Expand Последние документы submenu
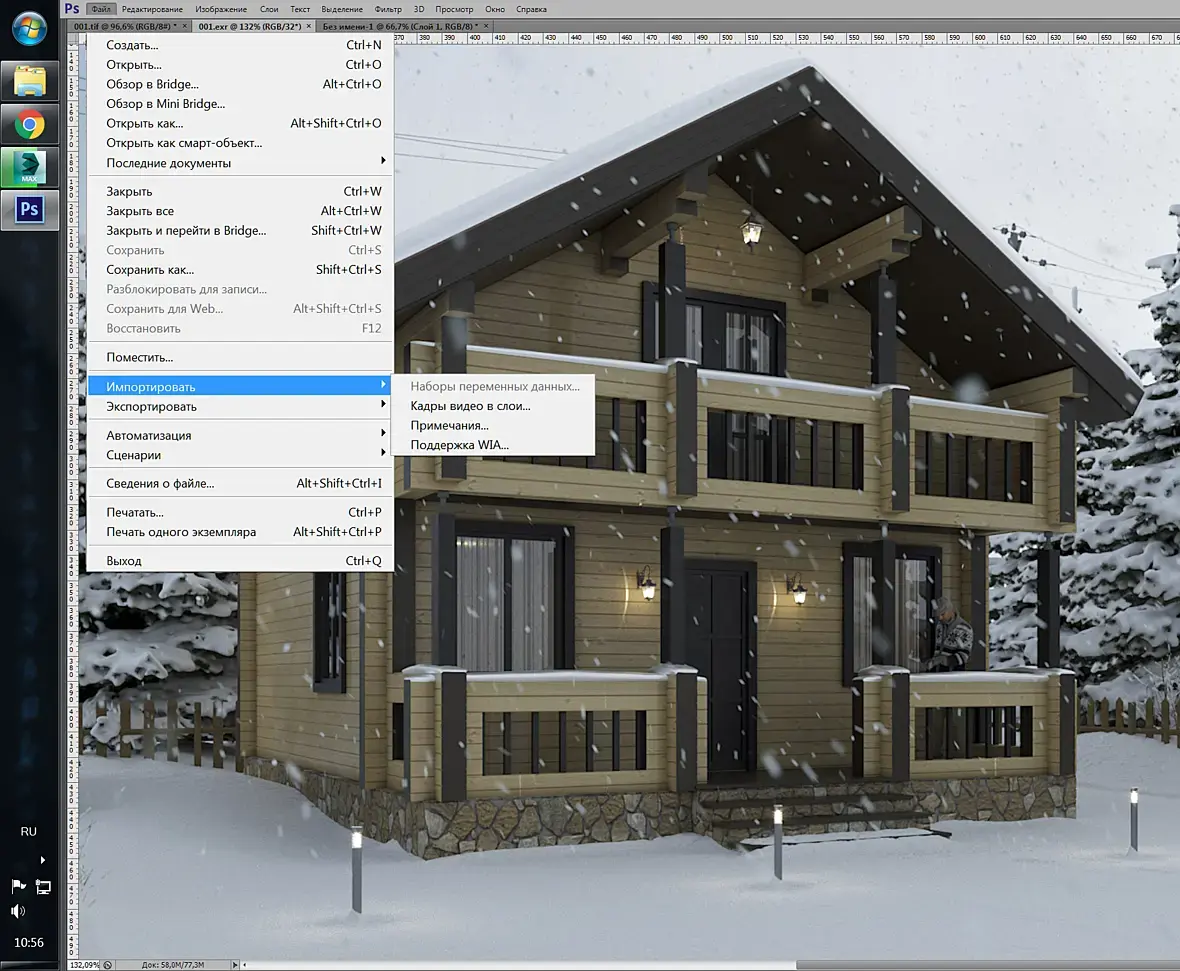The width and height of the screenshot is (1180, 971). [x=240, y=163]
